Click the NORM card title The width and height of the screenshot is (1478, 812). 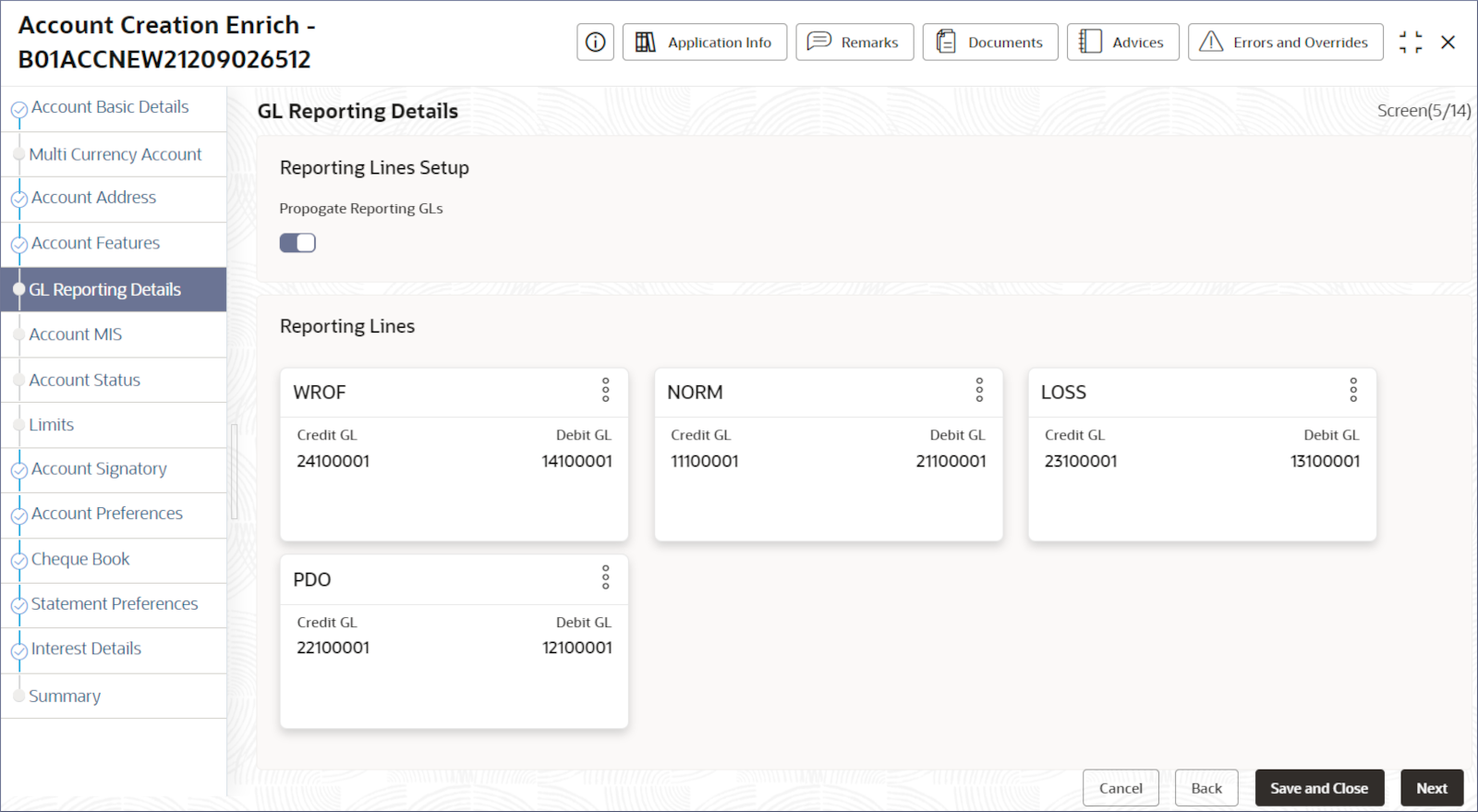coord(695,393)
